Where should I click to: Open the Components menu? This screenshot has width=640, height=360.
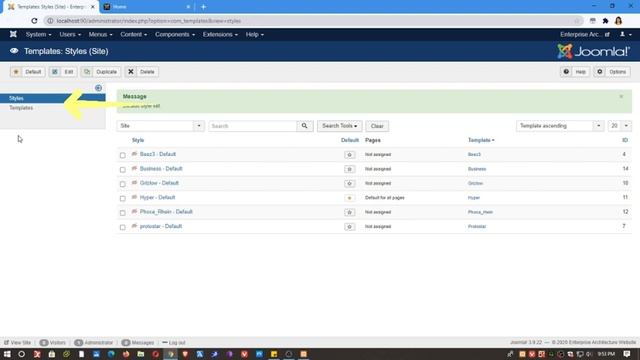point(175,34)
